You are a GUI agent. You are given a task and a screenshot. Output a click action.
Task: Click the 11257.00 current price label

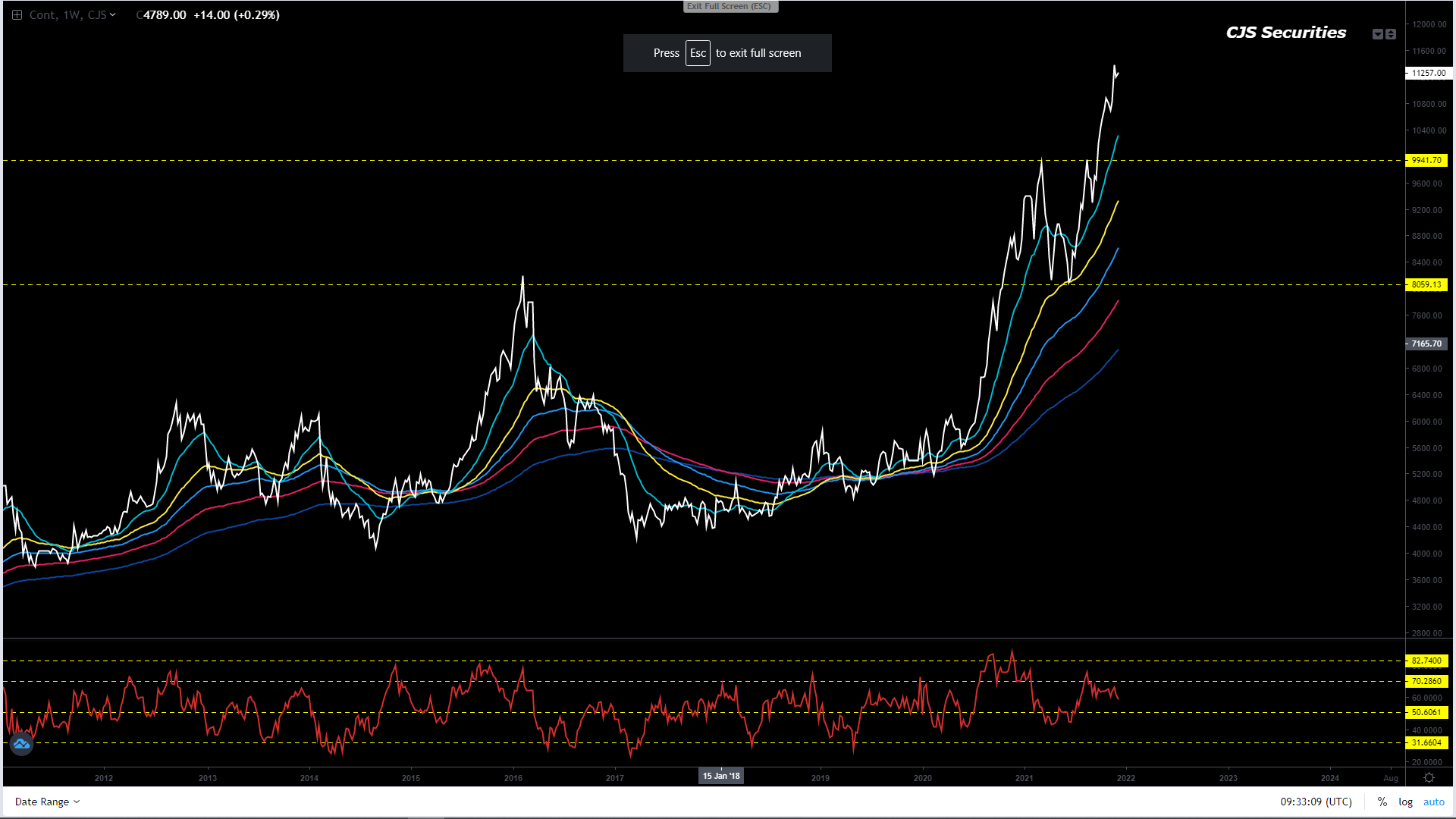pos(1428,73)
